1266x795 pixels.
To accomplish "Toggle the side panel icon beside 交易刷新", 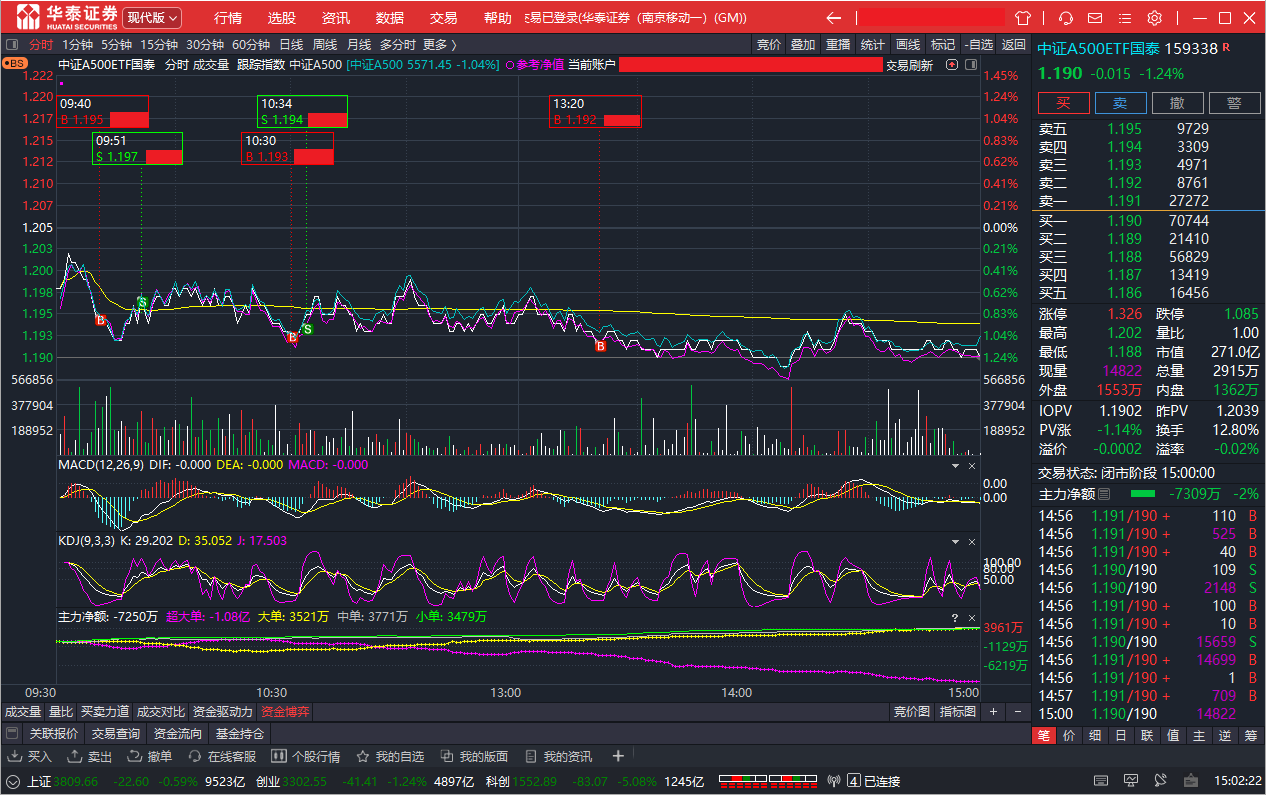I will pyautogui.click(x=969, y=65).
